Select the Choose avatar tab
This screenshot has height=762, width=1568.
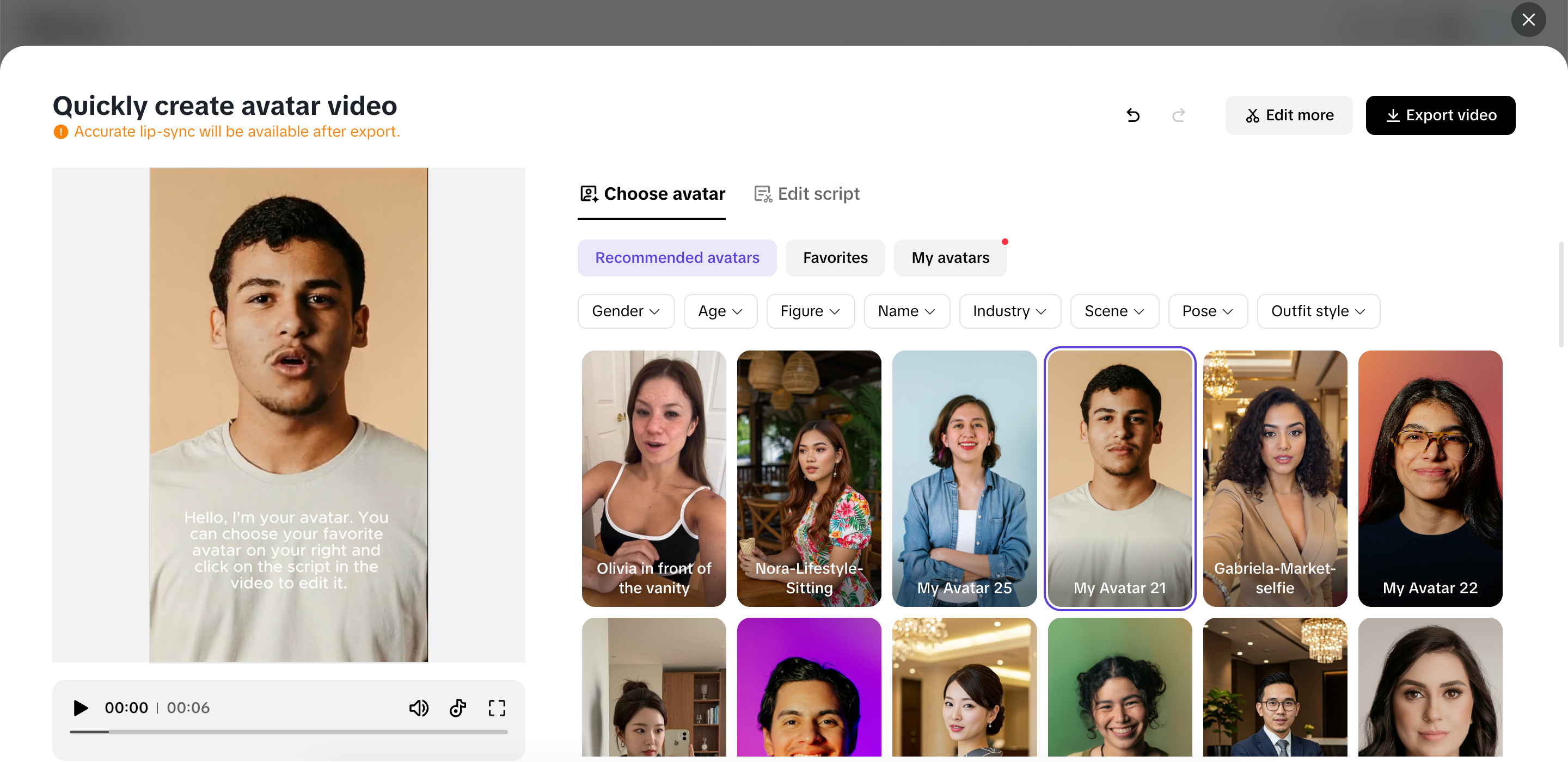(x=652, y=194)
